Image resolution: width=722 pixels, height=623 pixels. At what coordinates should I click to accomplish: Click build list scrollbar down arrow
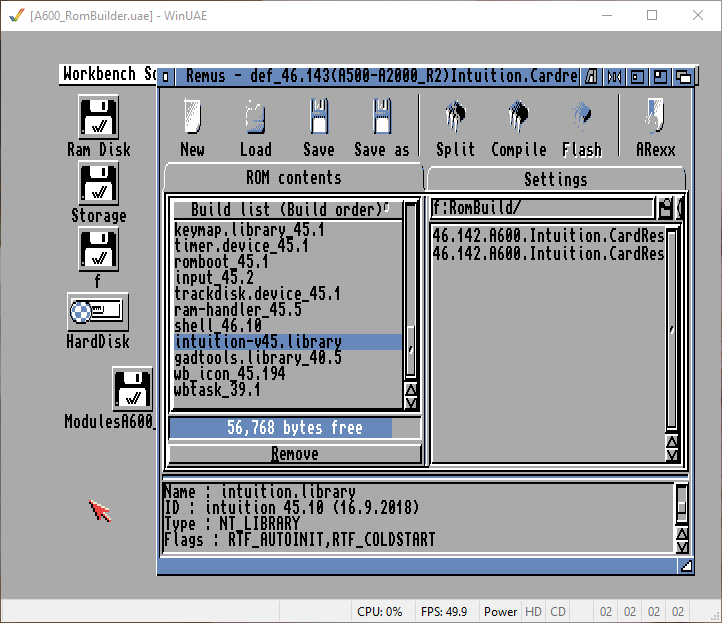coord(411,403)
